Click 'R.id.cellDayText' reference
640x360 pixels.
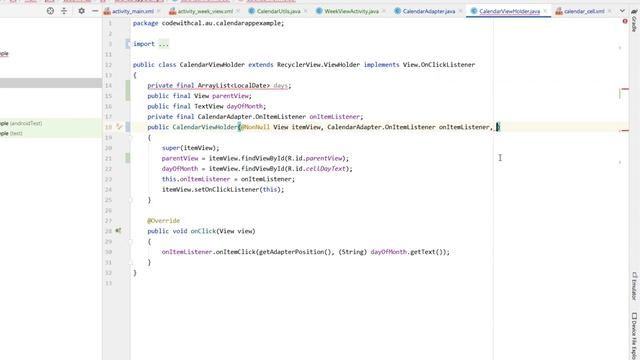(x=317, y=169)
